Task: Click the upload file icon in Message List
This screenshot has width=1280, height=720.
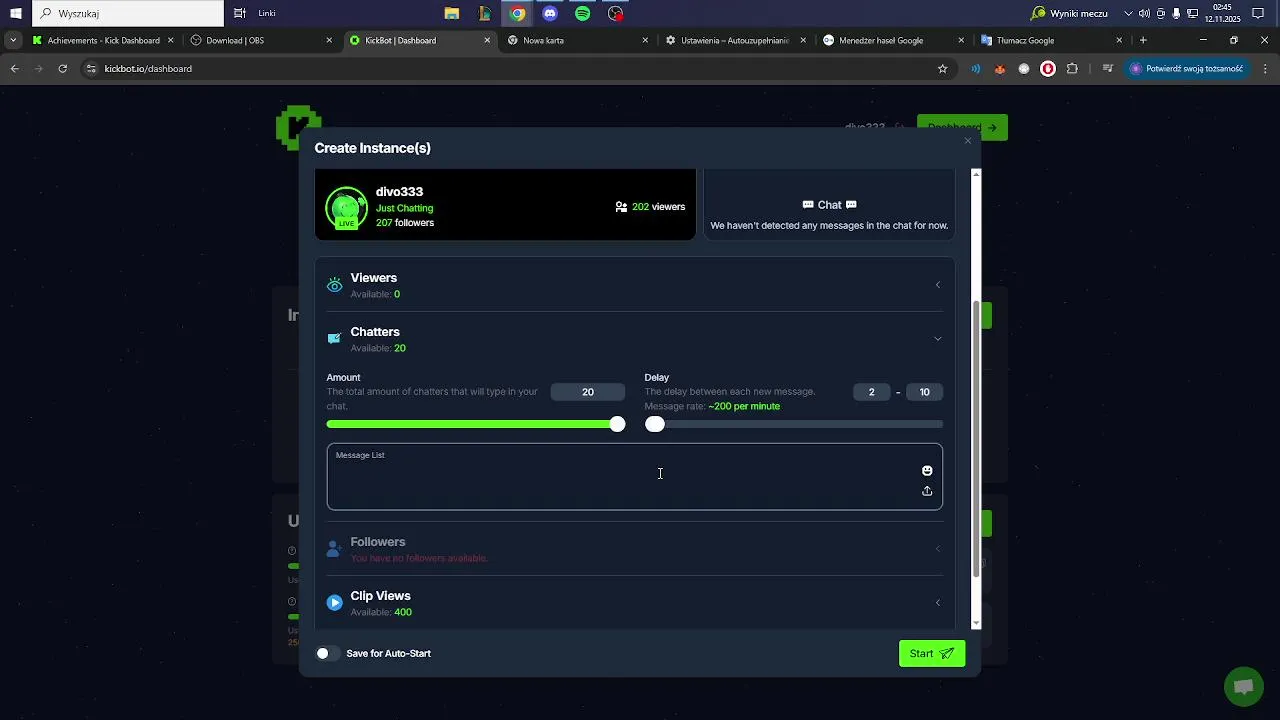Action: coord(927,491)
